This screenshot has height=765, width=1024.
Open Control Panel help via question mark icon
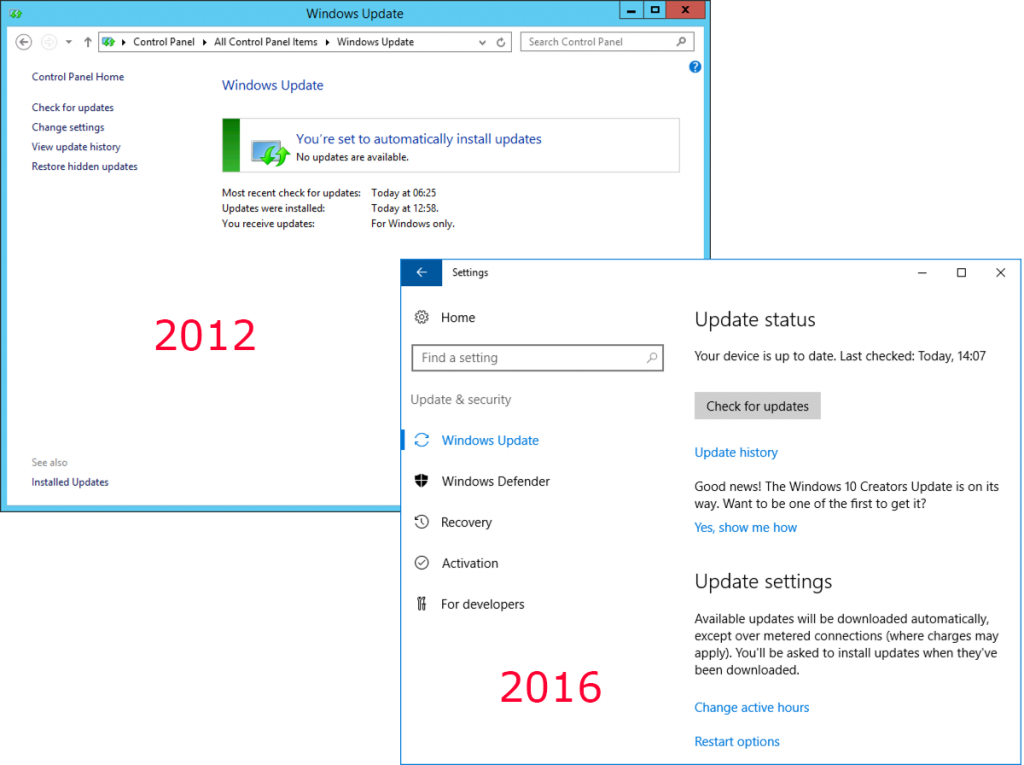pos(695,67)
